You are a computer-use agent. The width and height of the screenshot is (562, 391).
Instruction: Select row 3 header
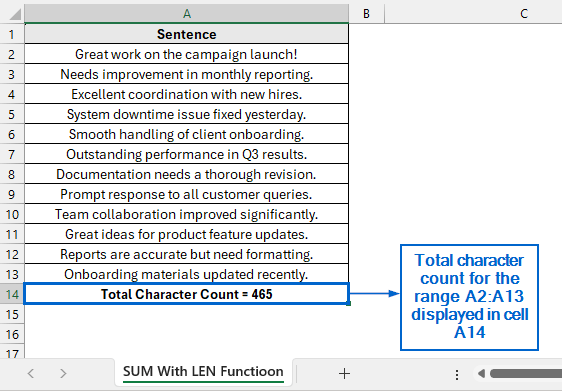click(x=12, y=75)
